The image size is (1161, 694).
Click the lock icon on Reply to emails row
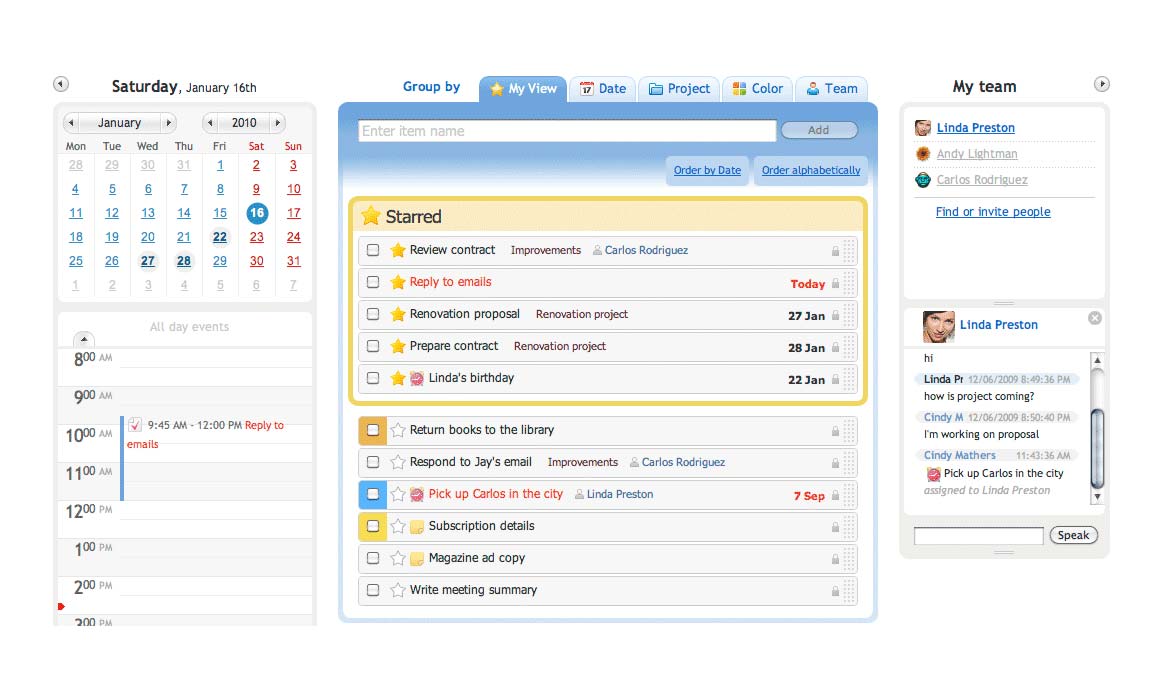pyautogui.click(x=835, y=283)
